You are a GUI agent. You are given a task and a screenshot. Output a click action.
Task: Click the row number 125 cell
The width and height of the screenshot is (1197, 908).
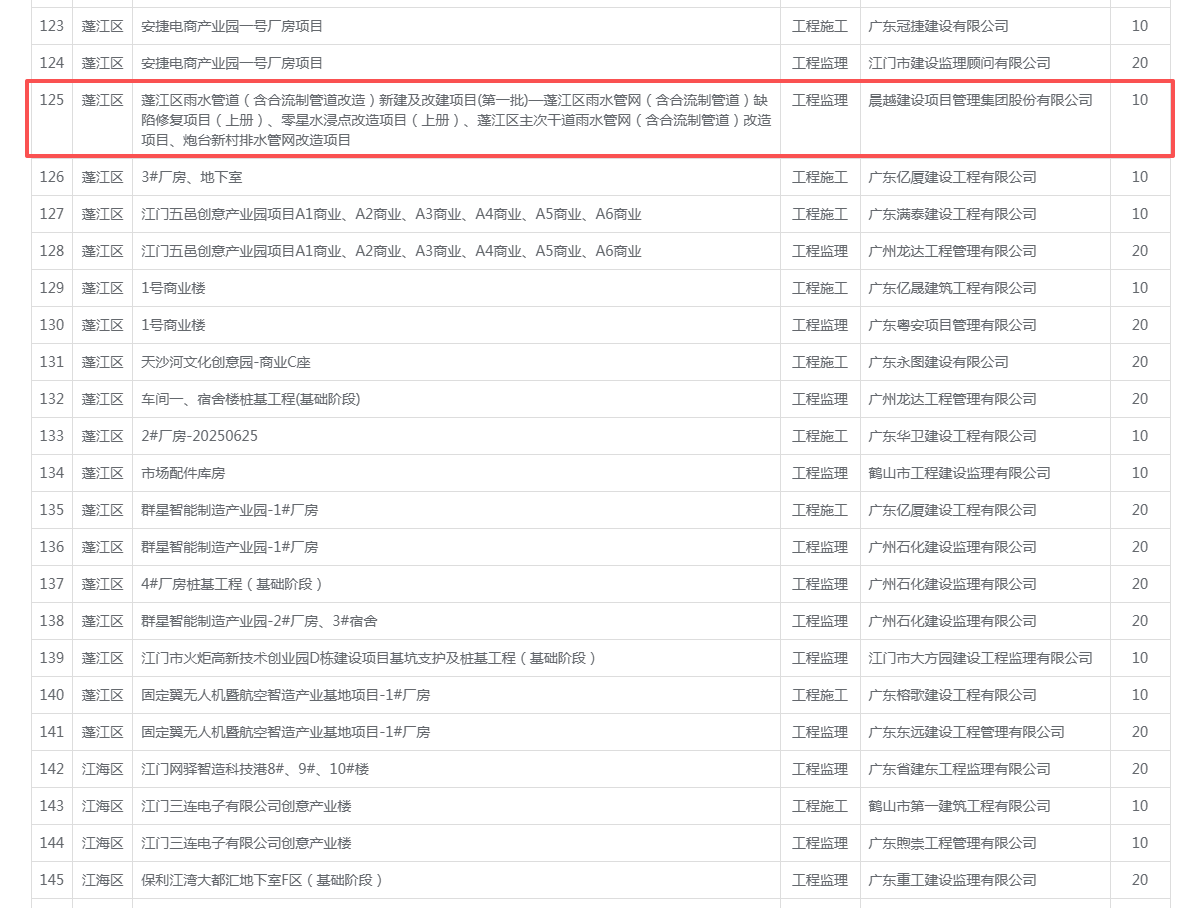tap(52, 100)
